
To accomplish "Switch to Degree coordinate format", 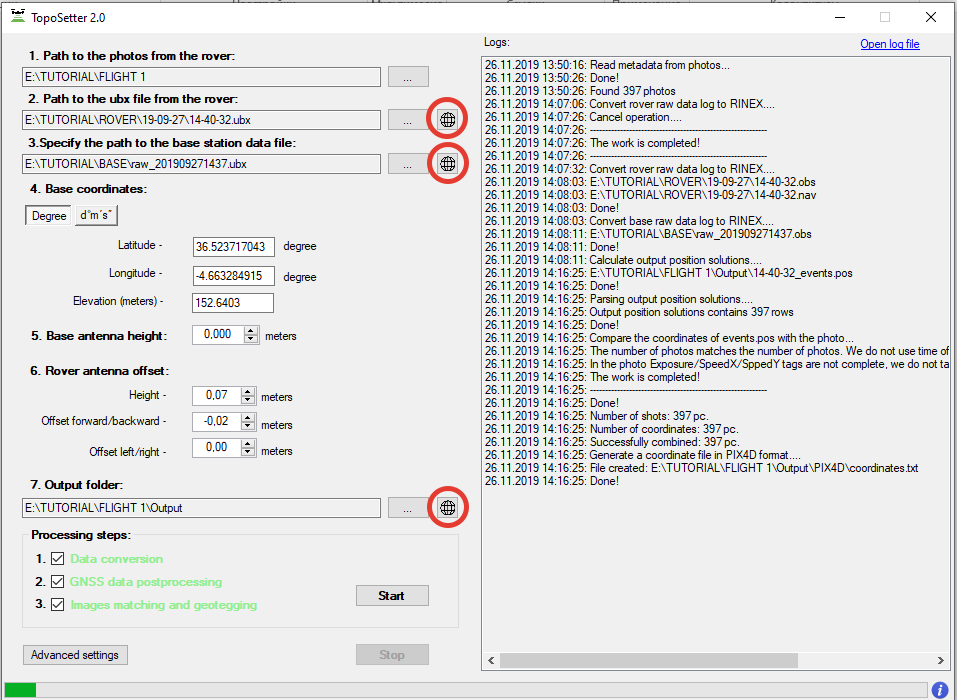I will point(48,216).
